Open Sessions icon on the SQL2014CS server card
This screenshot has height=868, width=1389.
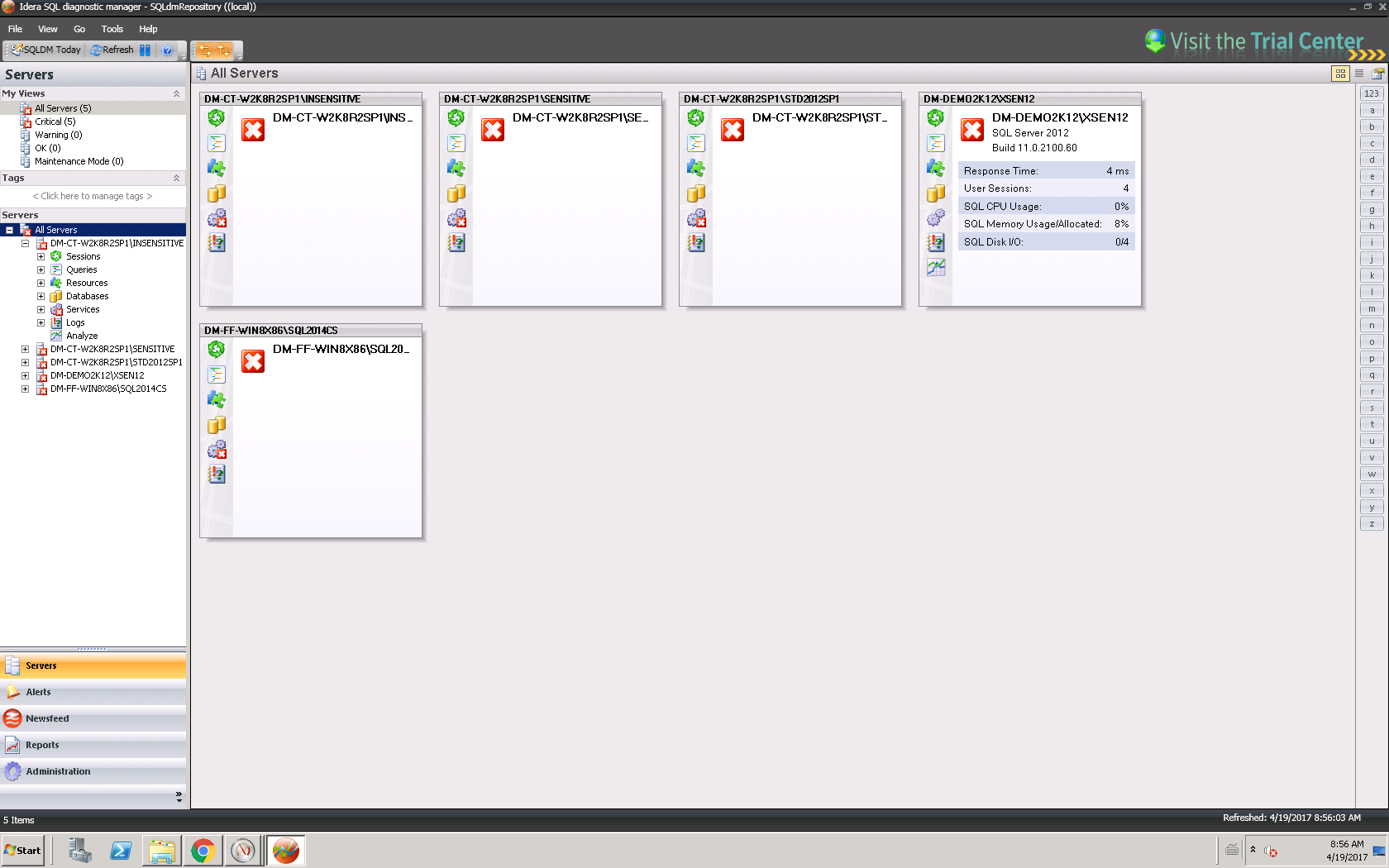pyautogui.click(x=217, y=350)
